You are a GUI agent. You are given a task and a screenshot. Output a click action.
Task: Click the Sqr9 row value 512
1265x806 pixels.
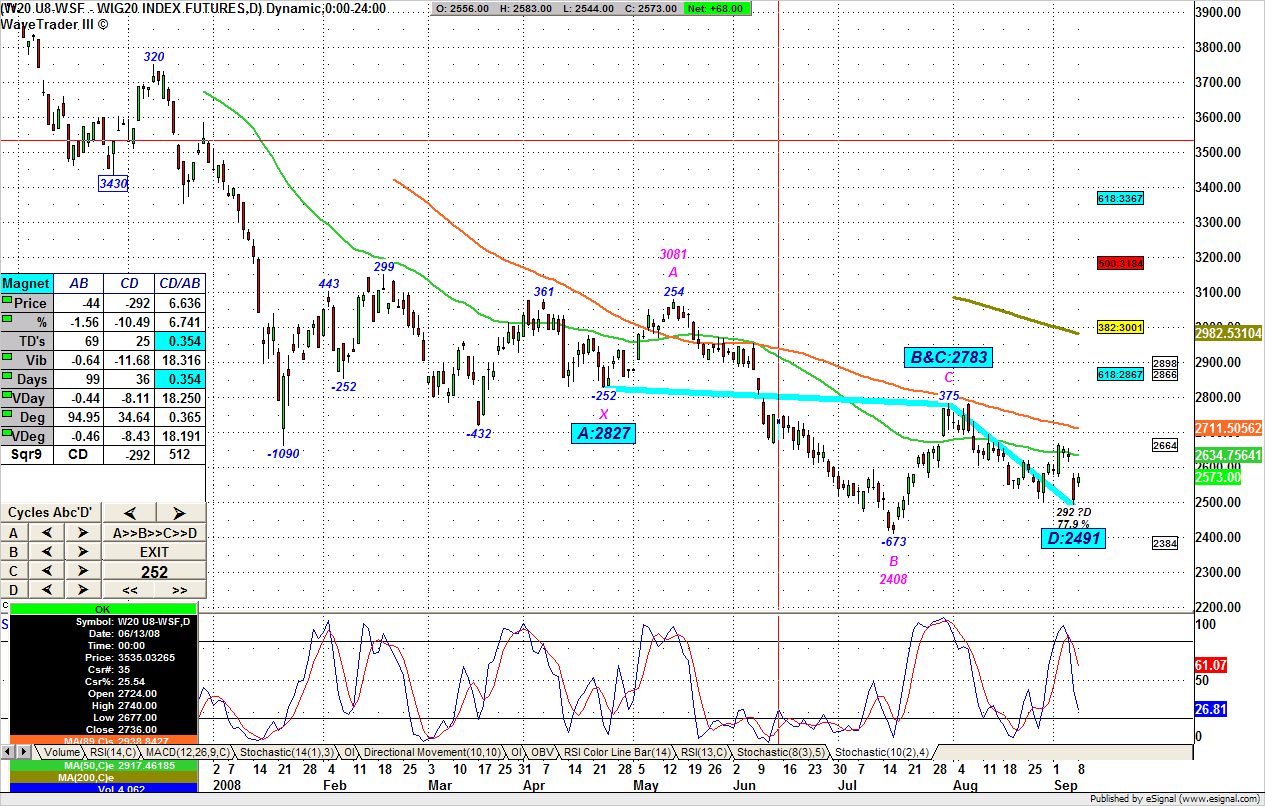point(180,454)
